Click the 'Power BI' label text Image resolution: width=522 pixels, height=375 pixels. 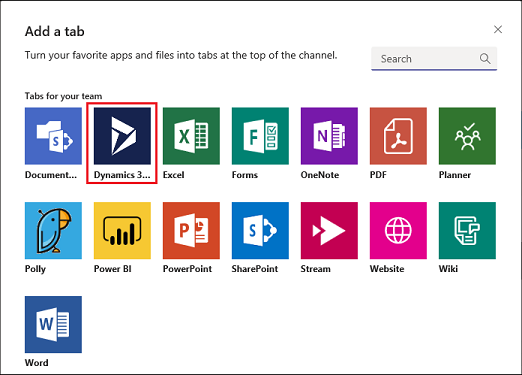(113, 269)
